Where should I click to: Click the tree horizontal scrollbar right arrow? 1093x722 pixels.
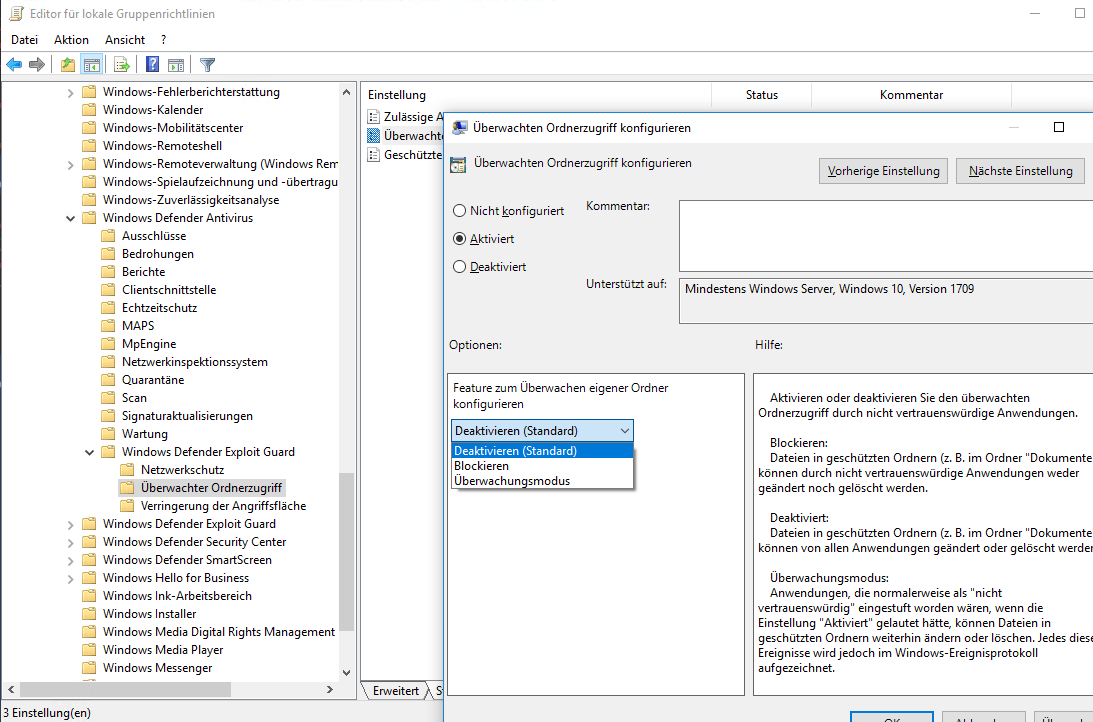point(330,689)
